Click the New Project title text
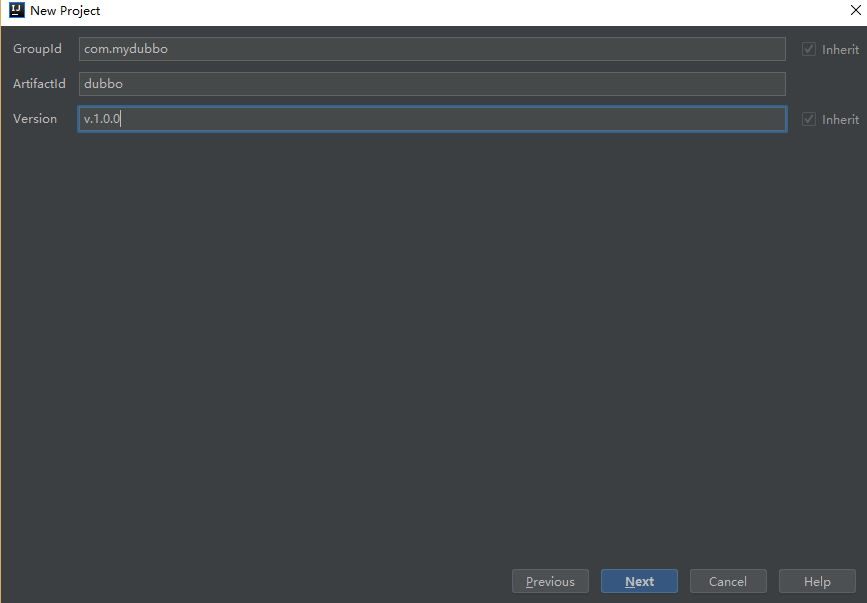The image size is (867, 603). (65, 11)
